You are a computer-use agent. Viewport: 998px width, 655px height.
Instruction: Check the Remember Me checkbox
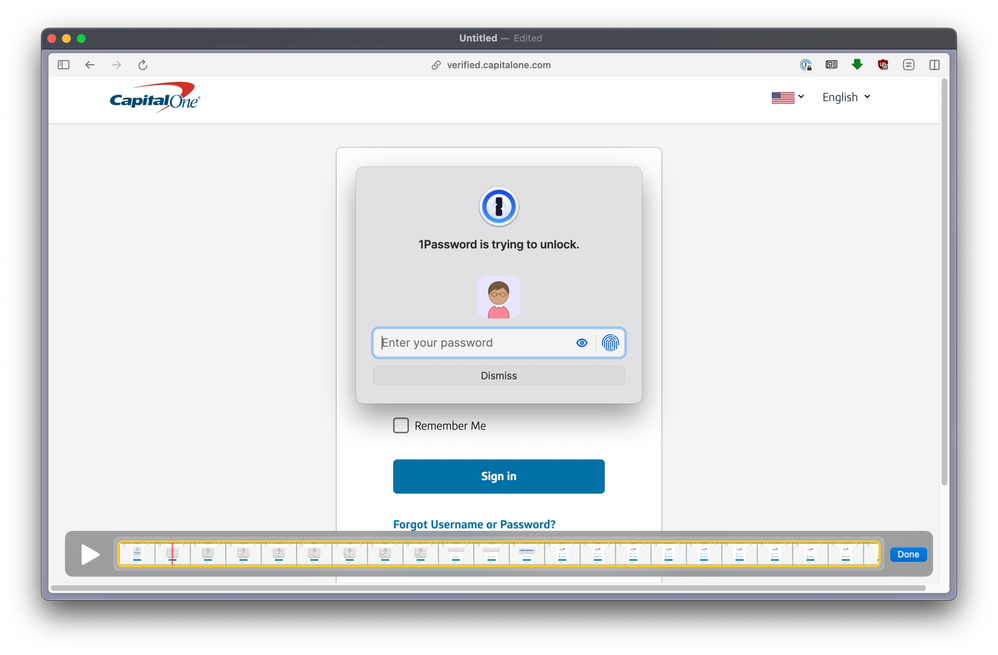point(401,425)
